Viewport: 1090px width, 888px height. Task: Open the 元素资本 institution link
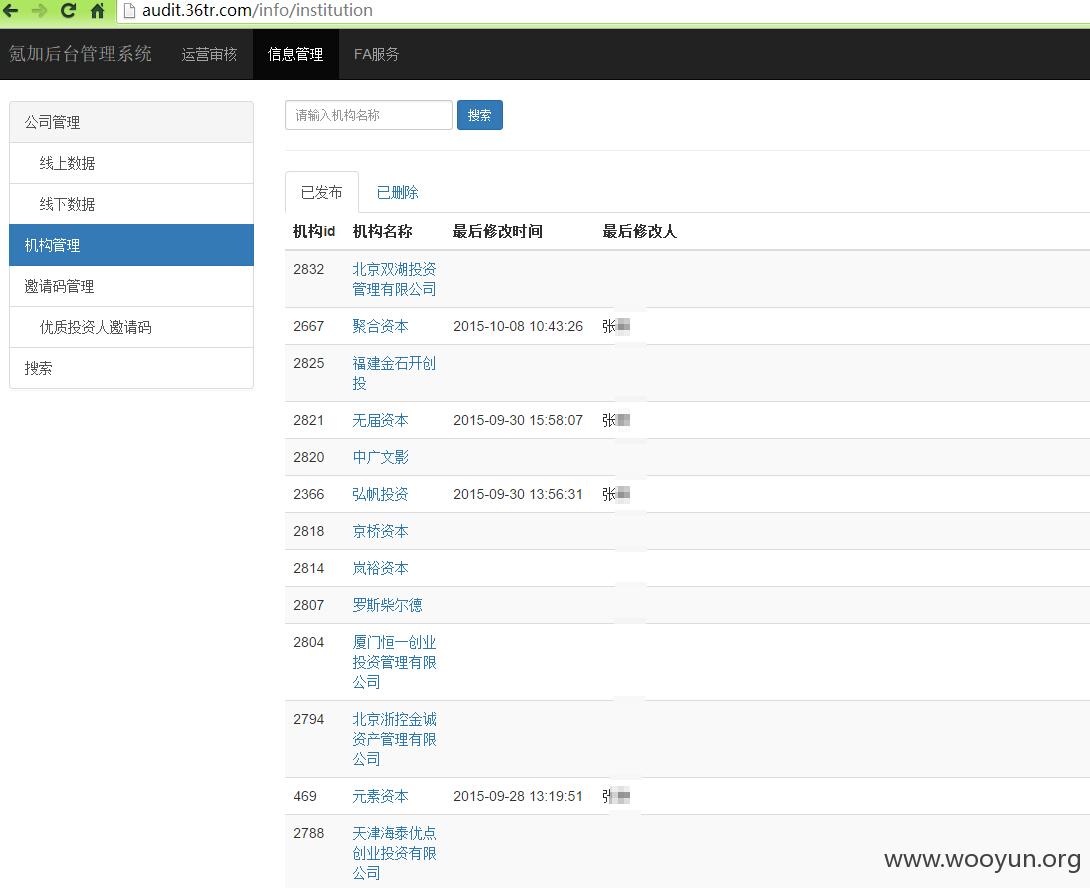point(380,796)
